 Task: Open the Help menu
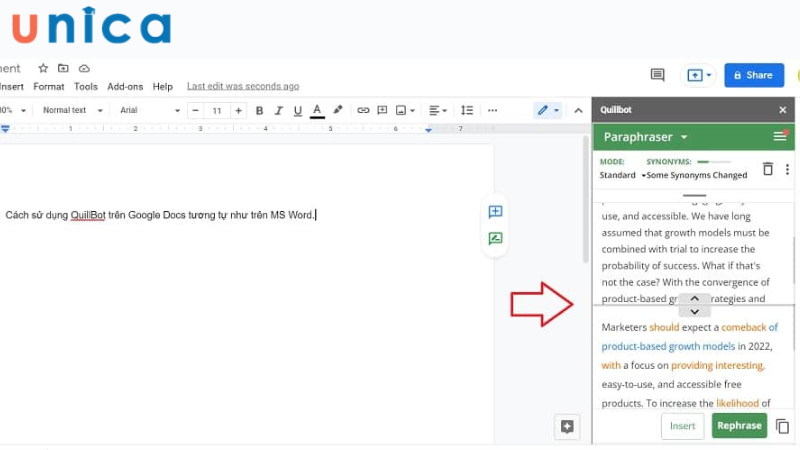[x=163, y=87]
